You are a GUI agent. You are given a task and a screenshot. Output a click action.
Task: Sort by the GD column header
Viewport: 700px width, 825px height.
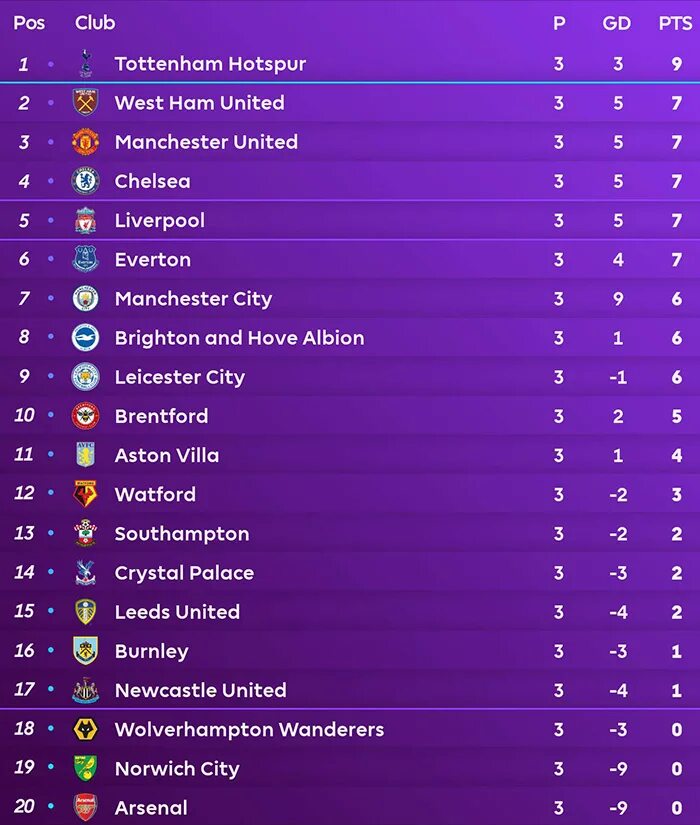617,23
